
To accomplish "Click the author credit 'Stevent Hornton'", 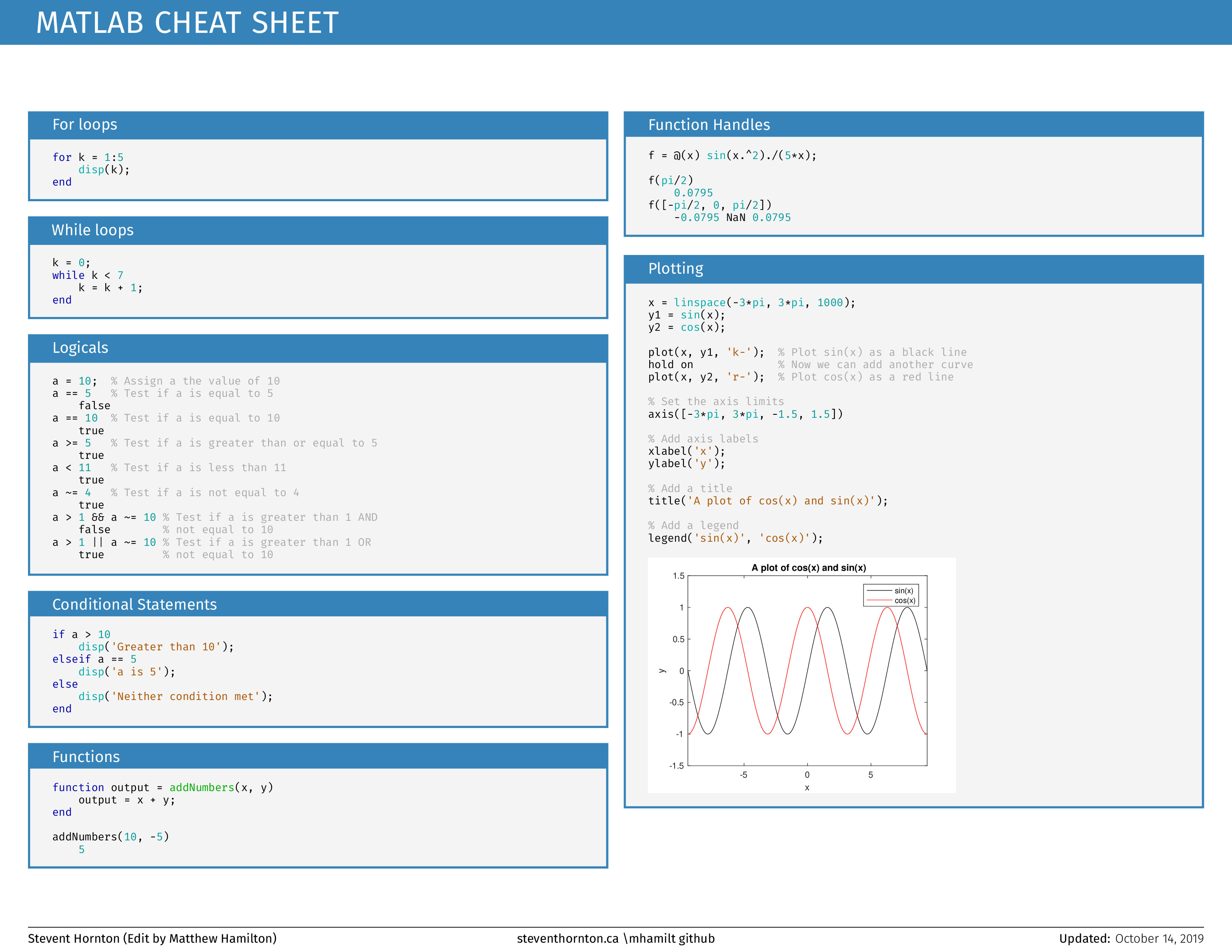I will [74, 939].
